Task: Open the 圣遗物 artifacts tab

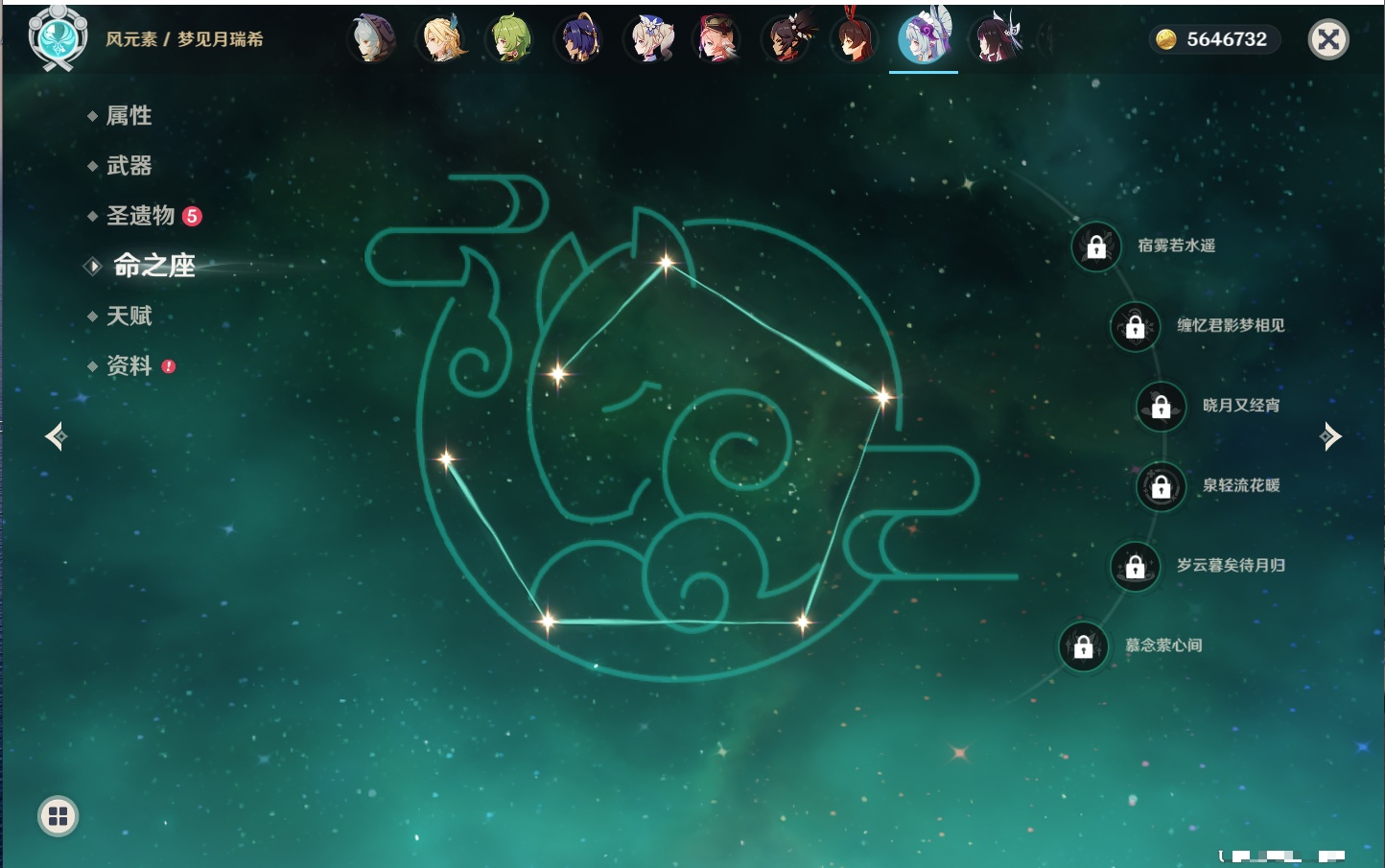Action: pyautogui.click(x=140, y=216)
